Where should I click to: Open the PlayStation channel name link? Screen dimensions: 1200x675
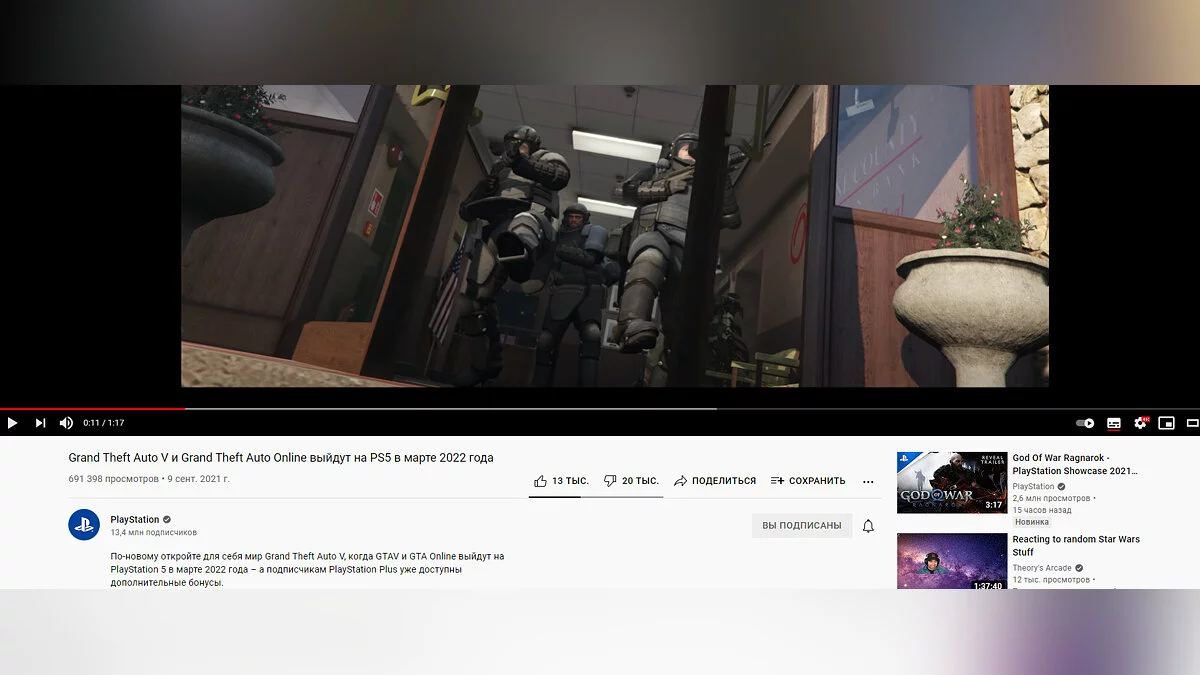pyautogui.click(x=135, y=519)
